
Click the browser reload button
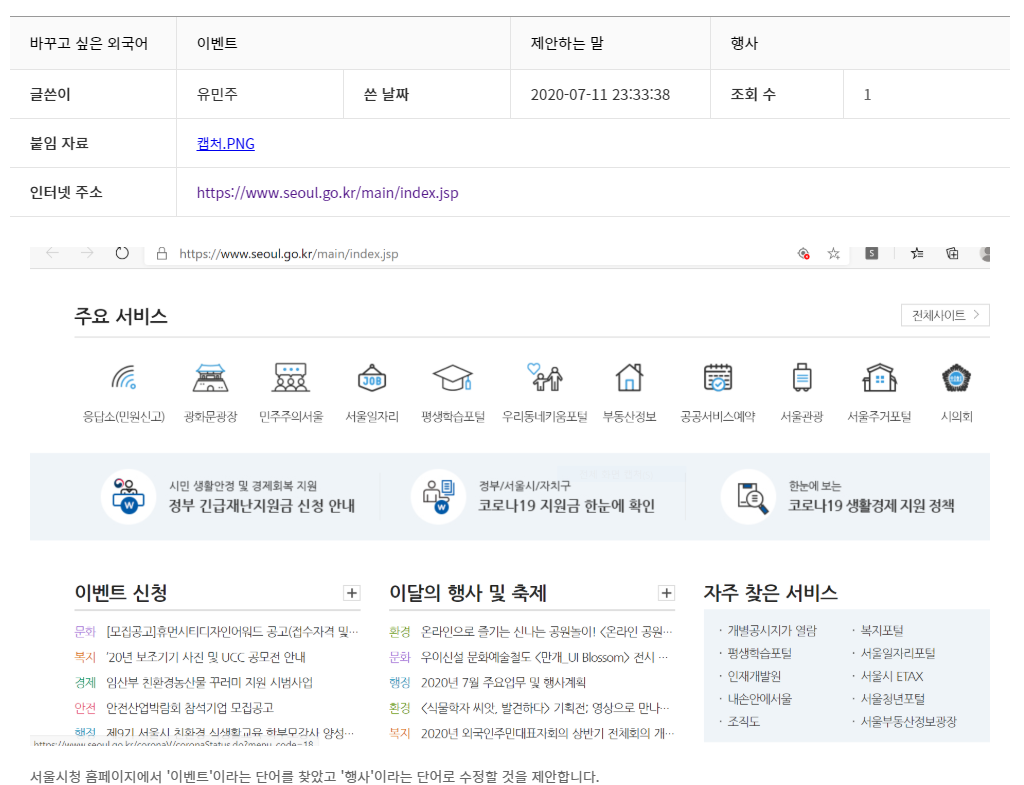(x=122, y=254)
